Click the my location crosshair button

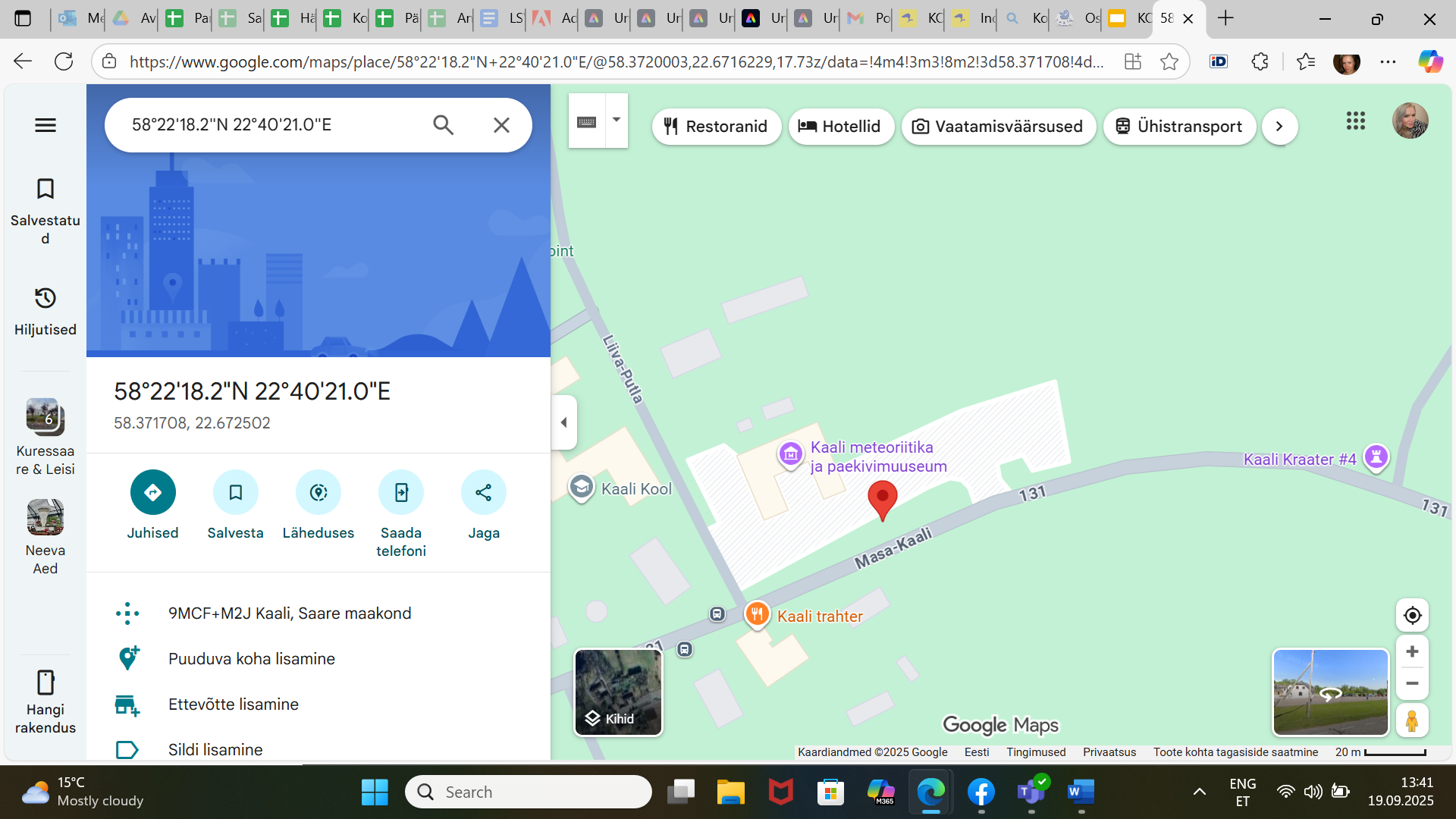1412,615
